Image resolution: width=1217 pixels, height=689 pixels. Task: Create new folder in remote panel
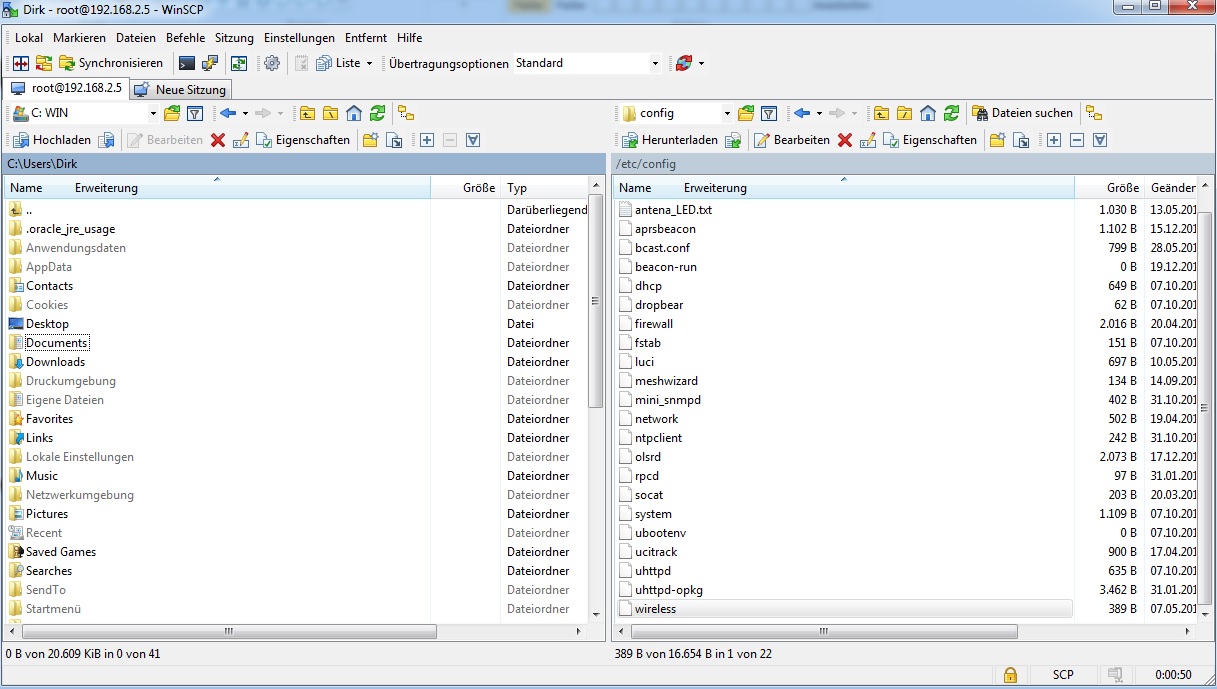pyautogui.click(x=997, y=140)
